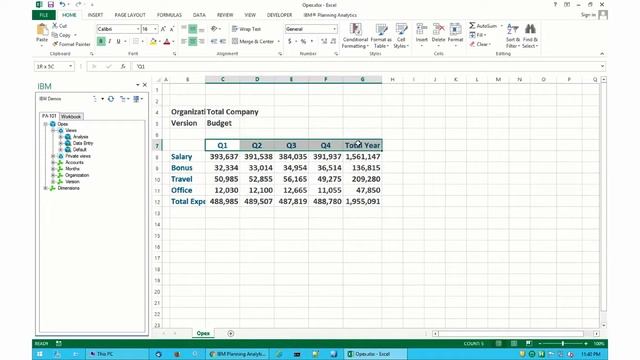Viewport: 640px width, 360px height.
Task: Open the text orientation button
Action: click(215, 29)
